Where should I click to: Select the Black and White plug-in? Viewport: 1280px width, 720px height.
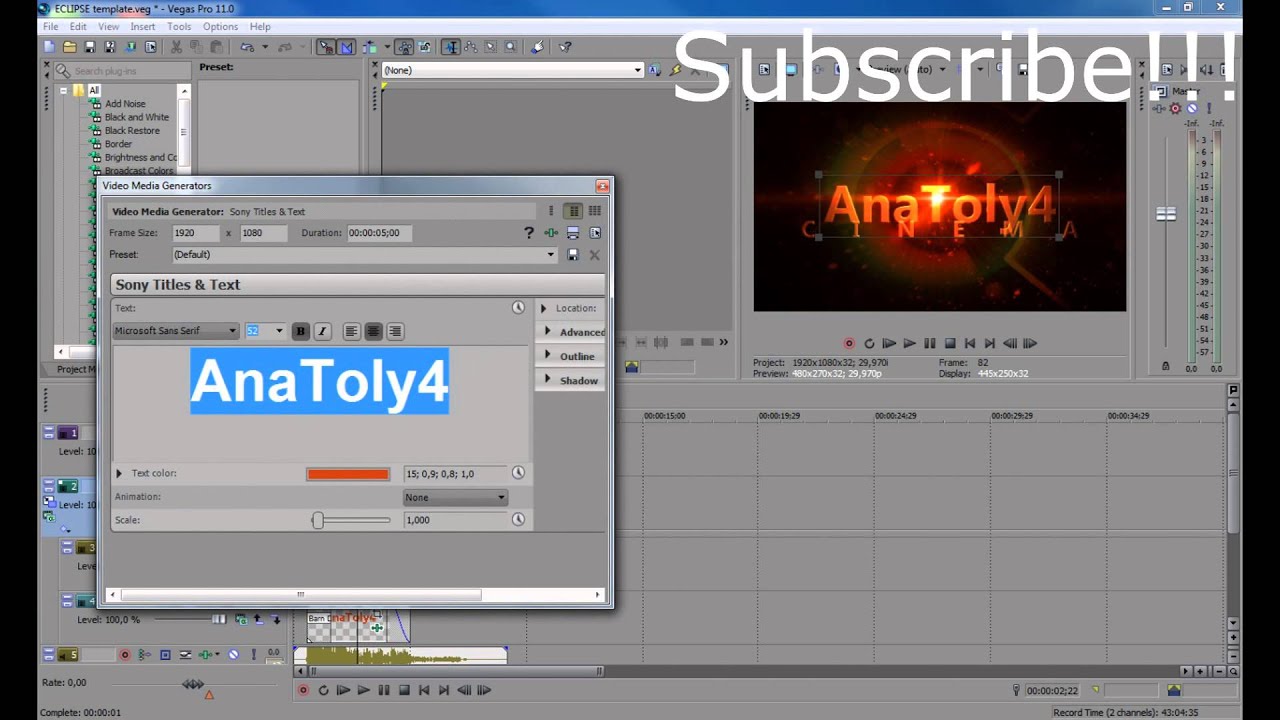(x=137, y=117)
